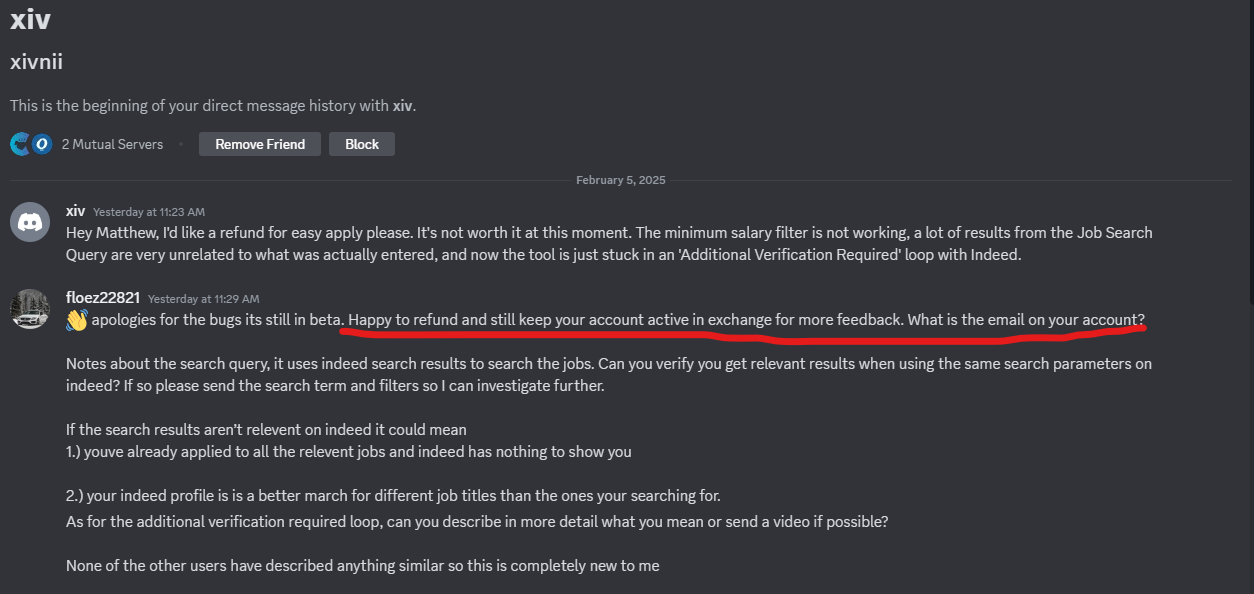Open the second mutual server icon with 'O' logo
Screen dimensions: 1254x594
pos(42,143)
